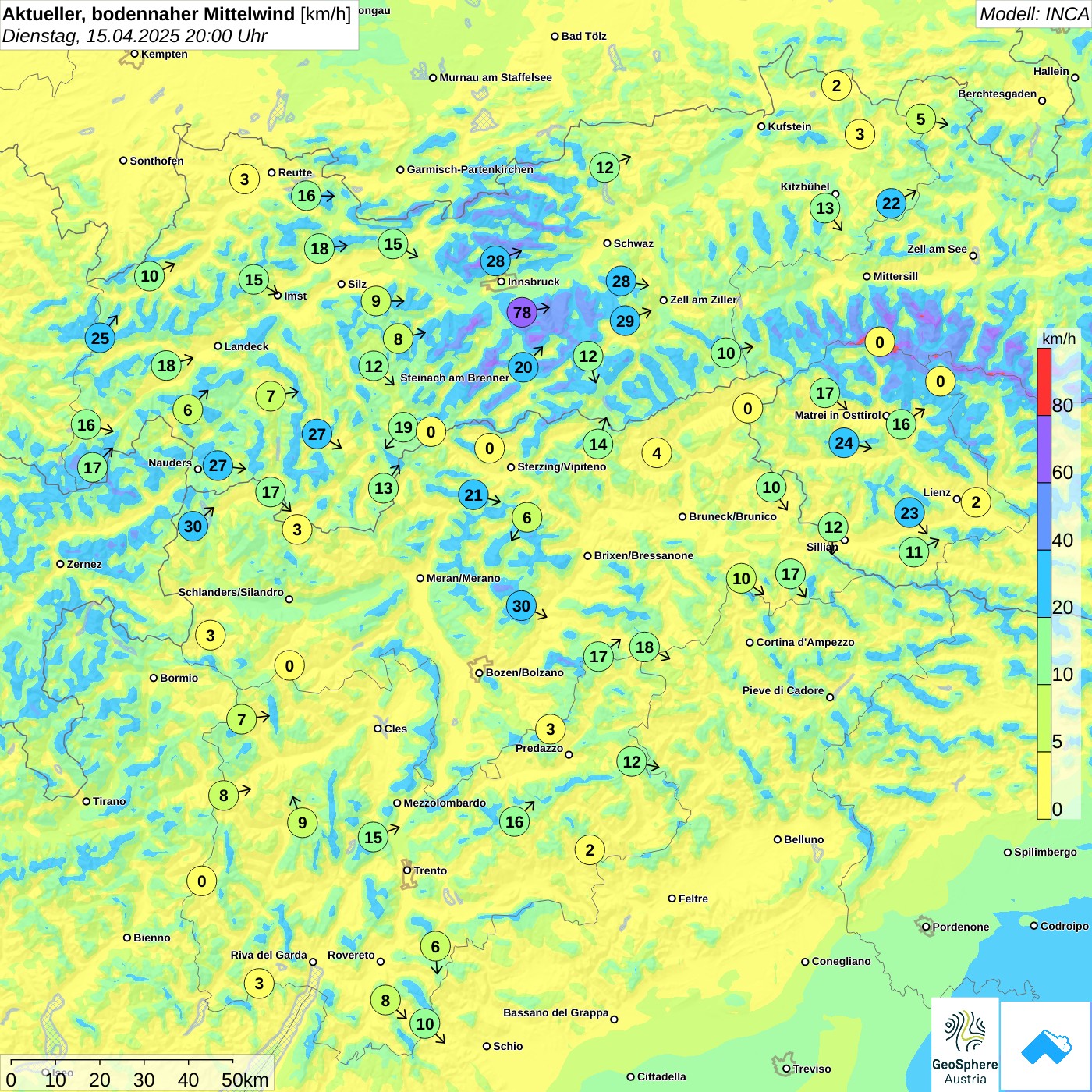Select the 15 km/h marker near Mezzolombardo
This screenshot has height=1092, width=1092.
click(374, 837)
